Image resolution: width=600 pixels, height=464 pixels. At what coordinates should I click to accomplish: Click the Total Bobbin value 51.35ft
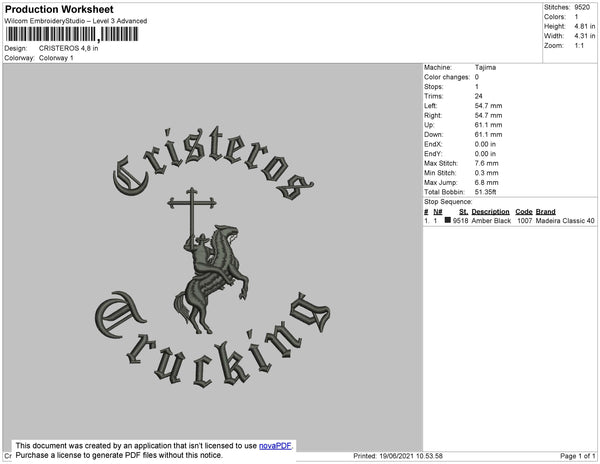pos(485,192)
